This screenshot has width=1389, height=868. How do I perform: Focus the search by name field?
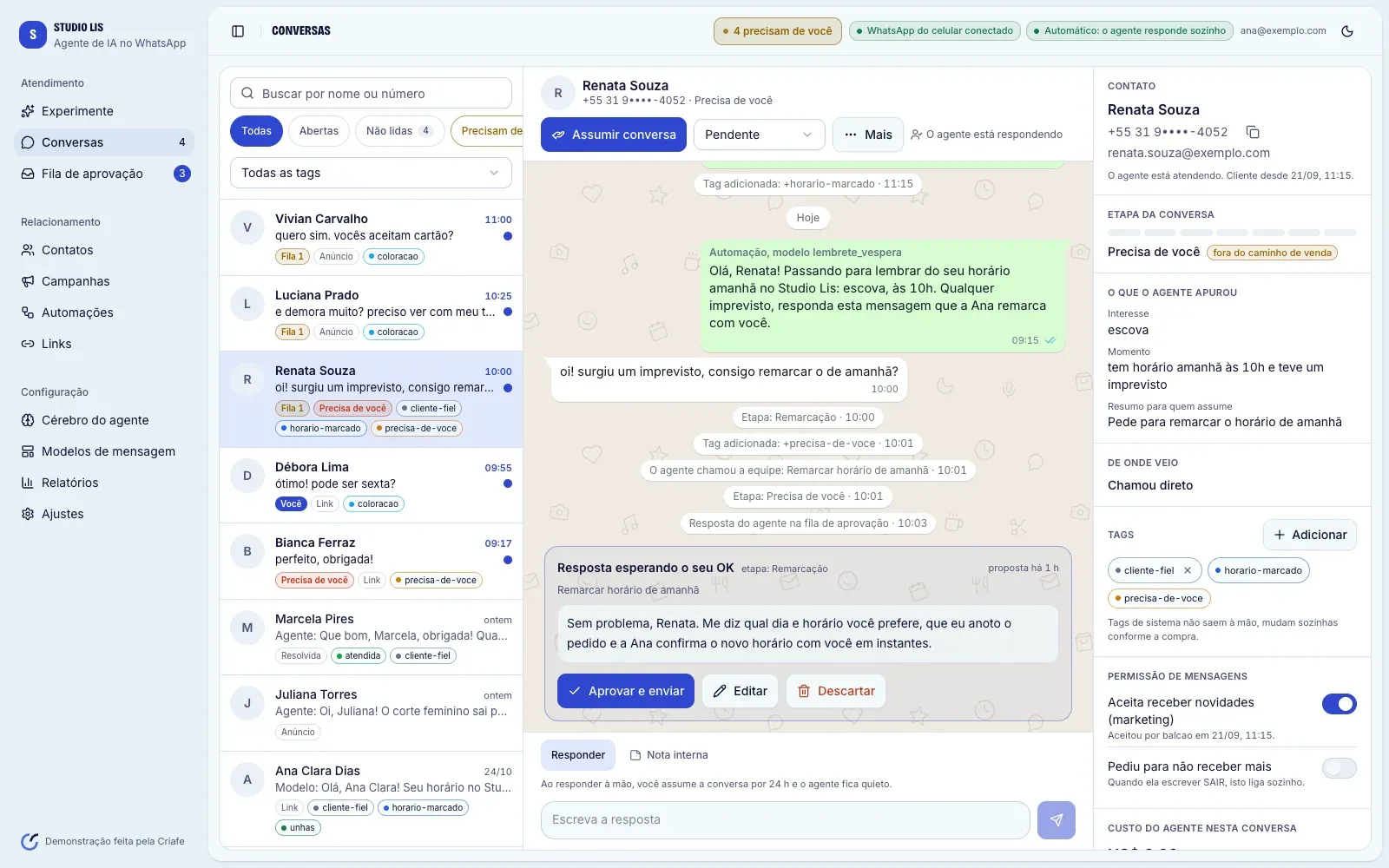coord(371,93)
